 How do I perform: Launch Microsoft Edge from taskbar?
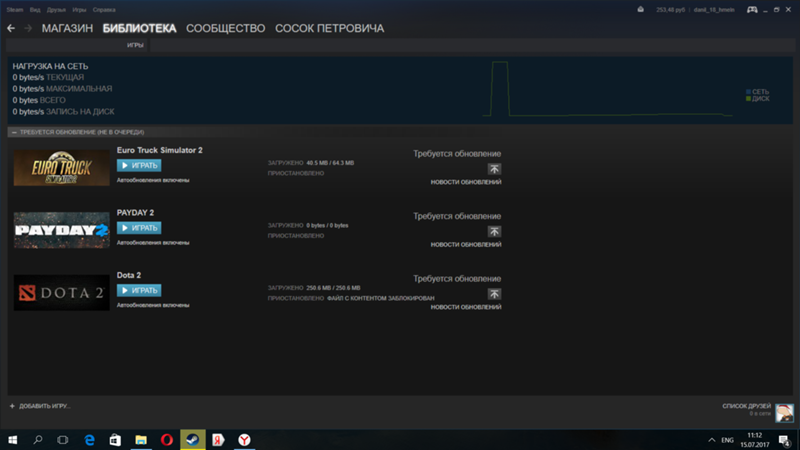pyautogui.click(x=89, y=440)
